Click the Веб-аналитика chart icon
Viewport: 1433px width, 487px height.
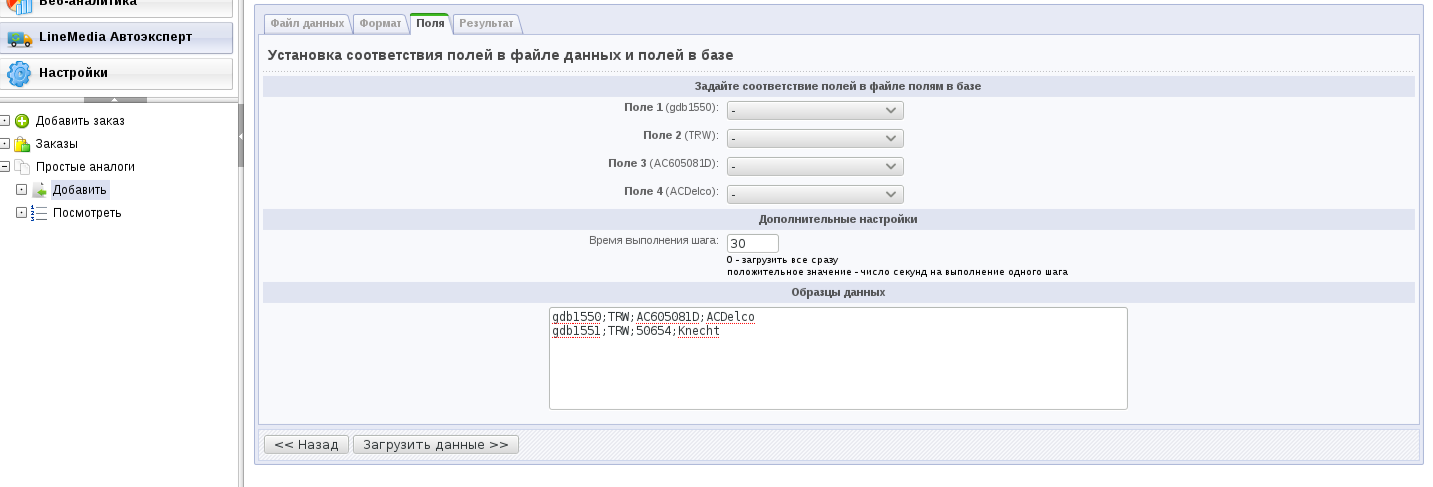click(x=20, y=5)
